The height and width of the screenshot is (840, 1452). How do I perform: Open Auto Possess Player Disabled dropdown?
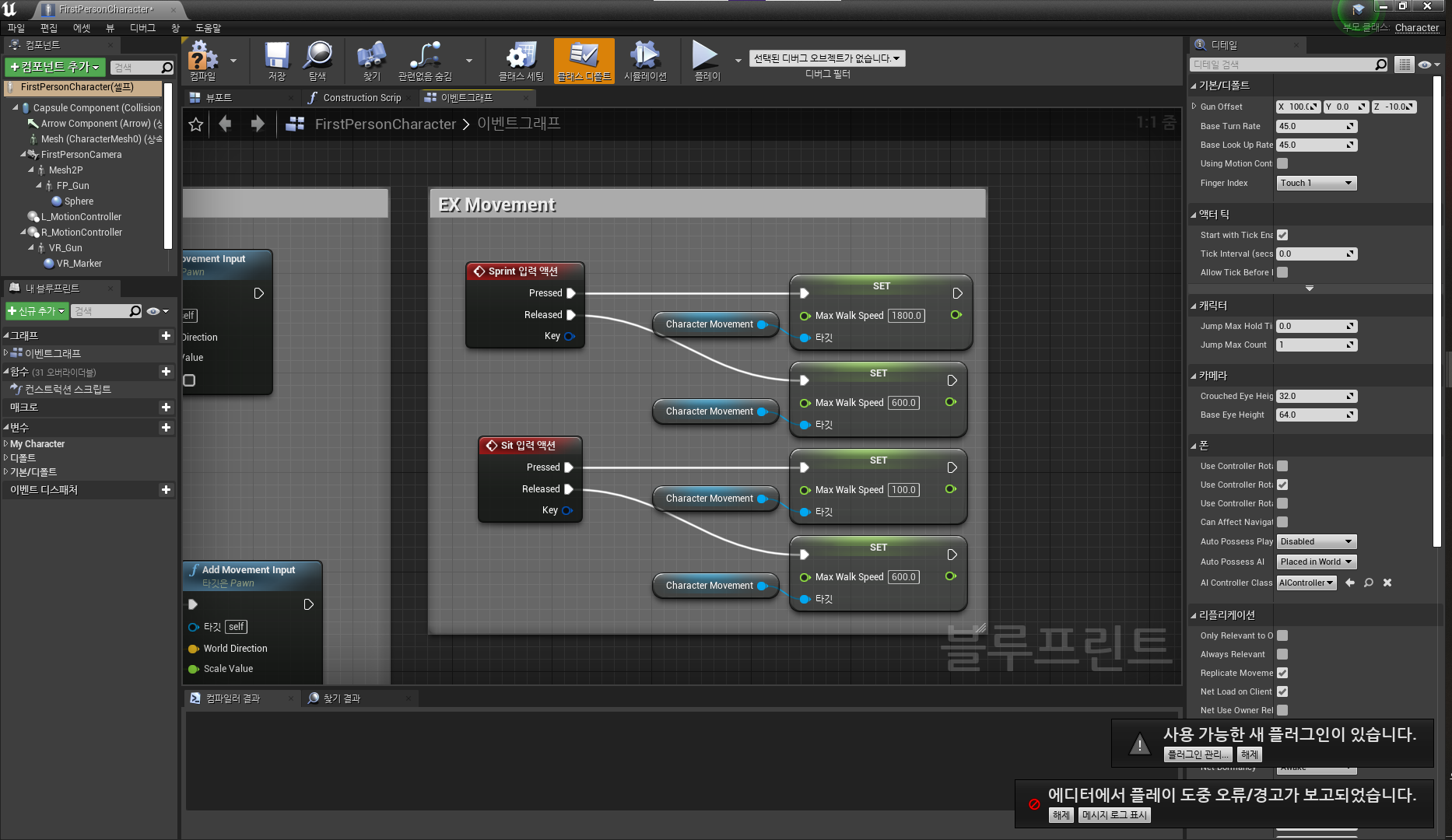1317,541
